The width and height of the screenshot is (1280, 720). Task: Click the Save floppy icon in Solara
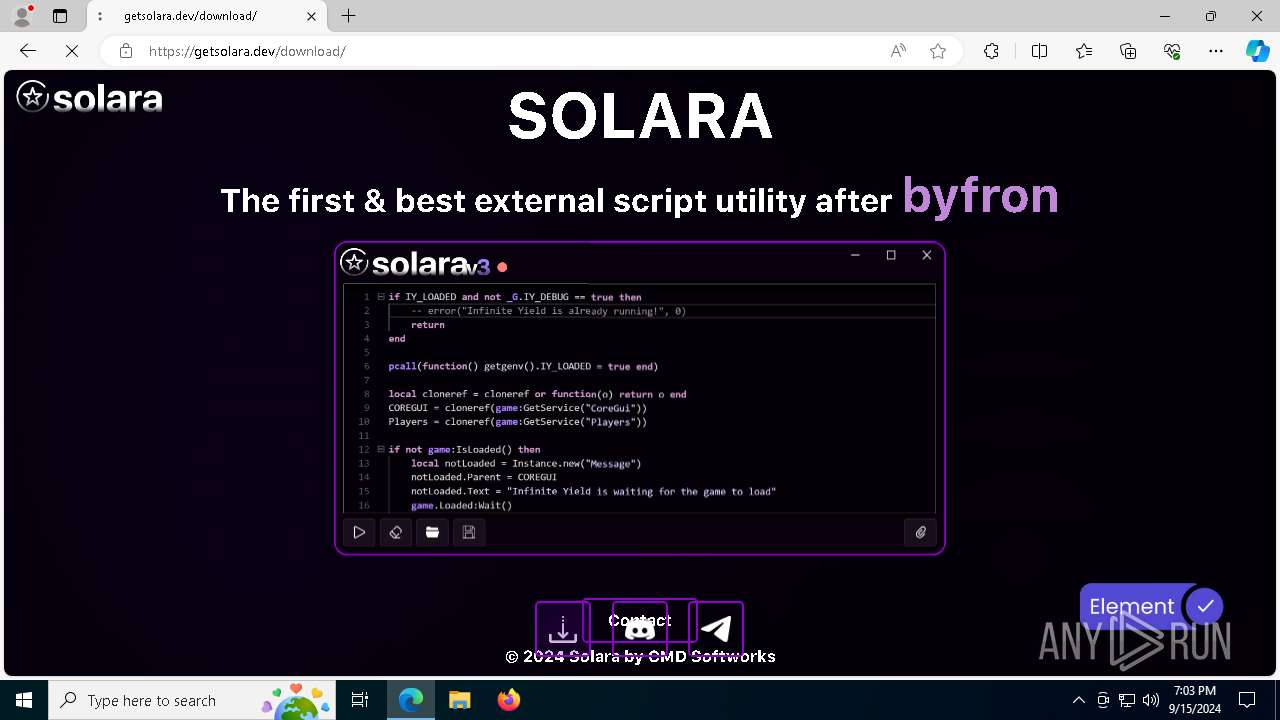pos(469,533)
